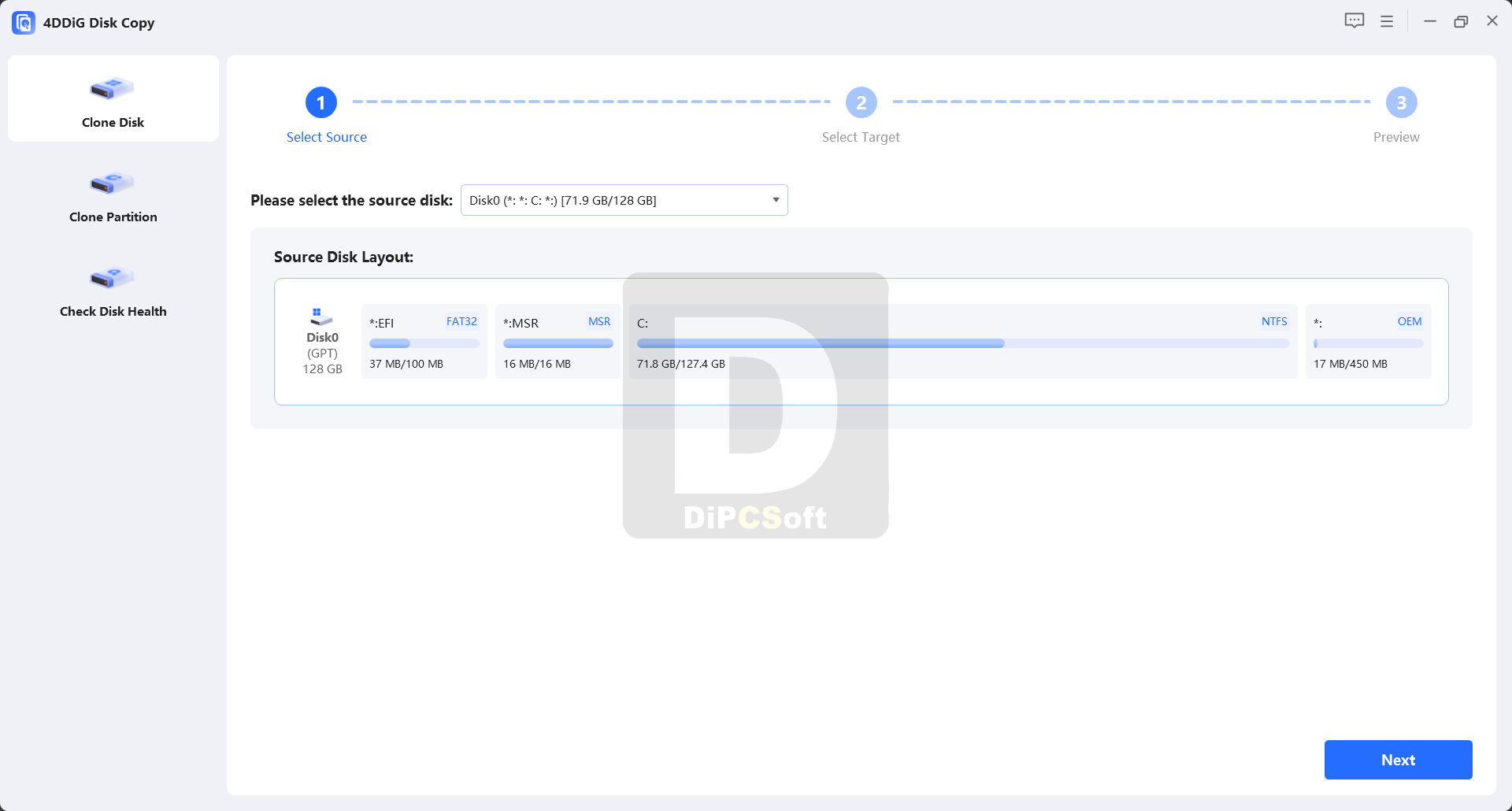Click the Source Disk Layout heading
The height and width of the screenshot is (811, 1512).
click(343, 257)
